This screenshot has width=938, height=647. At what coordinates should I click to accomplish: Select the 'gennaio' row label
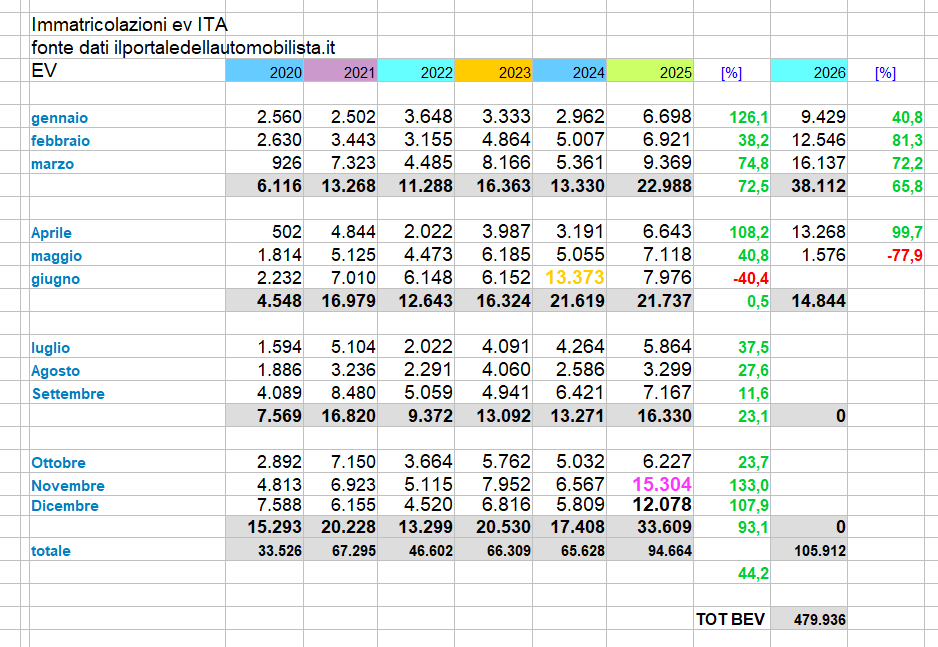click(x=59, y=118)
